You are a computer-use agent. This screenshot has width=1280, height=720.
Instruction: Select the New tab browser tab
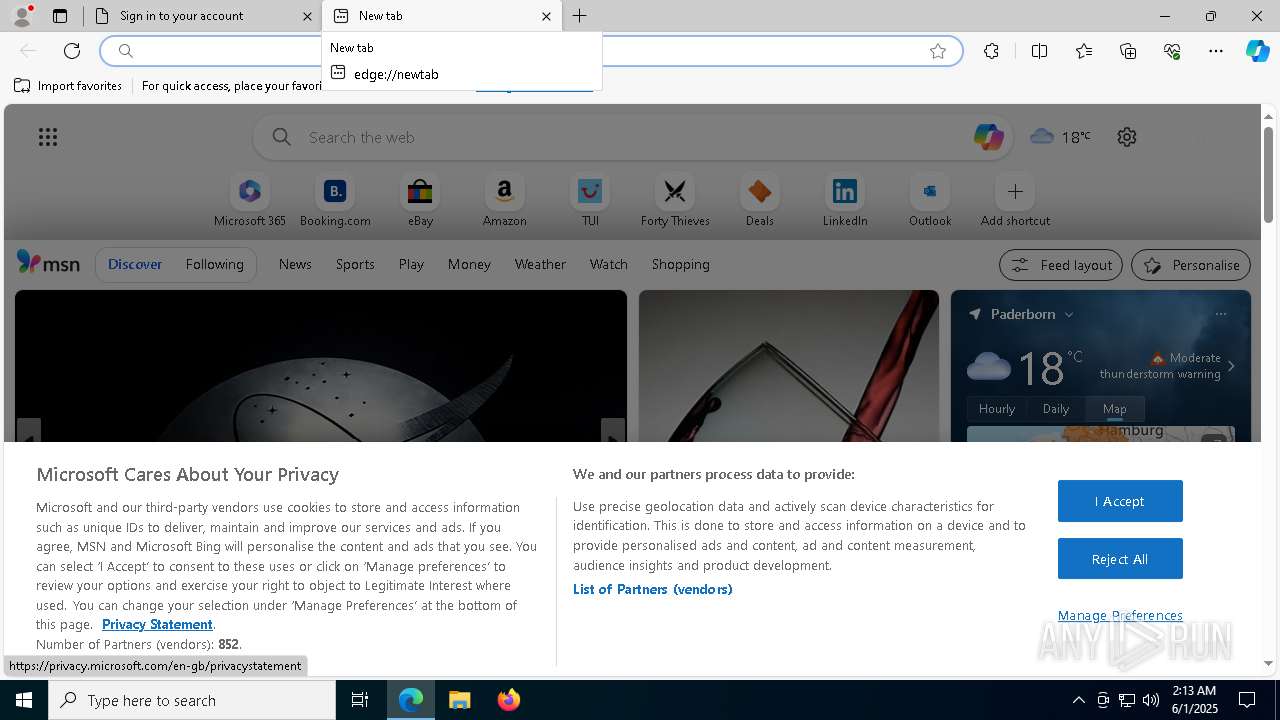click(x=442, y=16)
